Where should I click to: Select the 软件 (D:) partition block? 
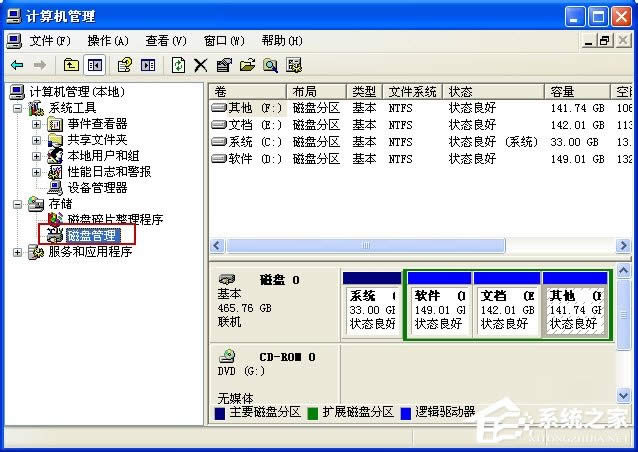click(x=438, y=310)
